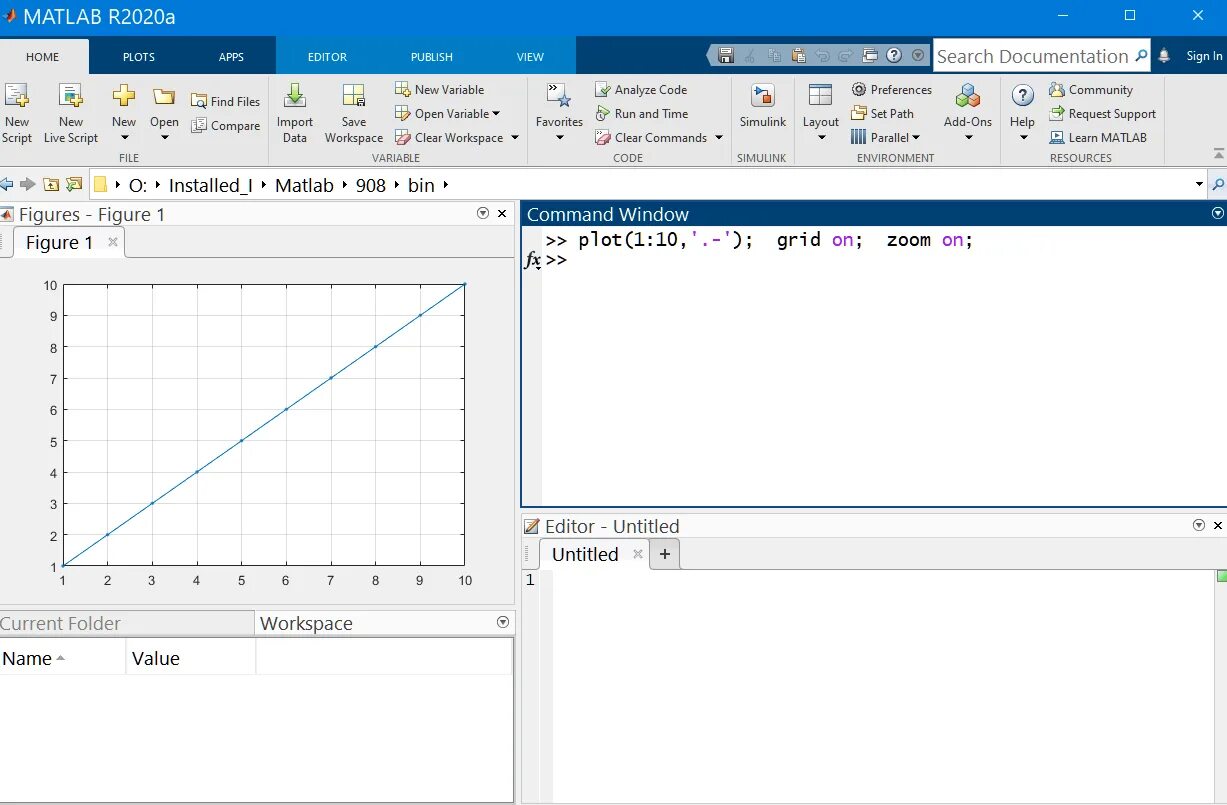Open the address bar history dropdown

[x=1199, y=184]
